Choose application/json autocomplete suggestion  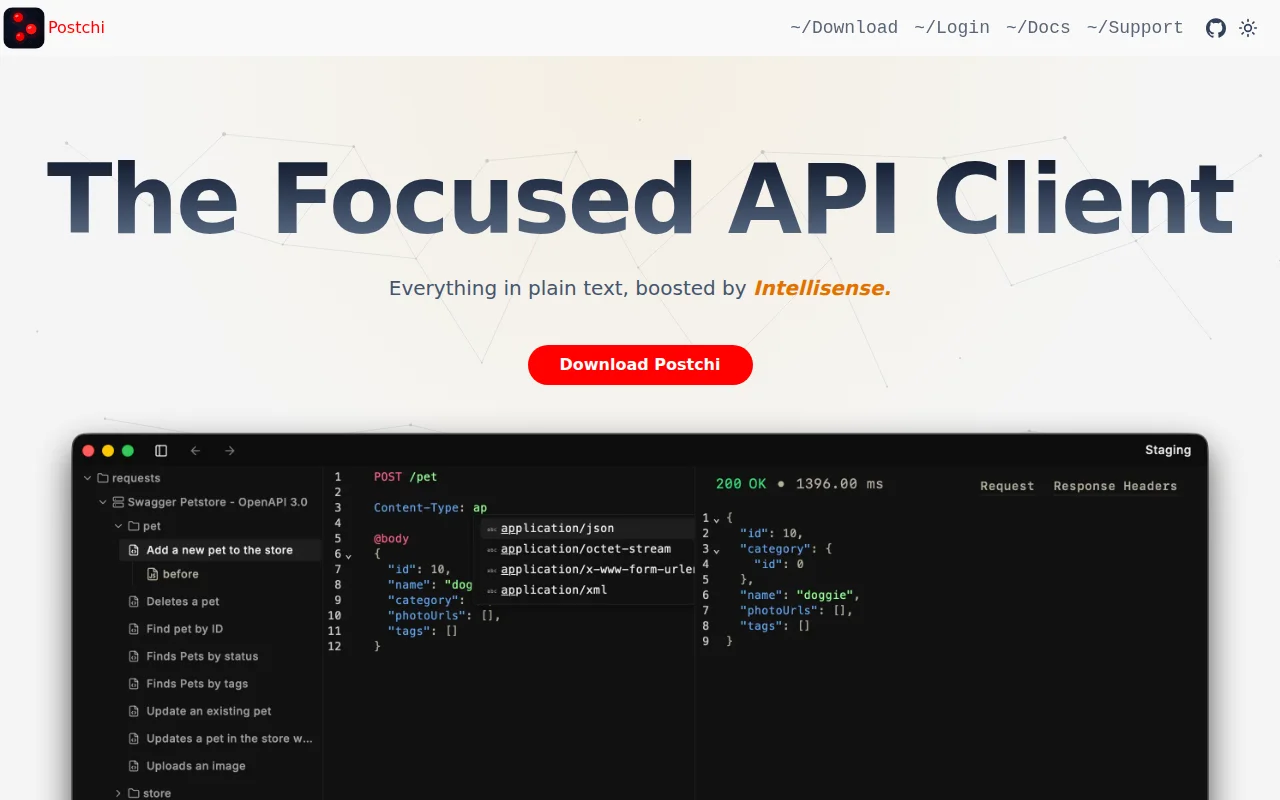[x=588, y=528]
